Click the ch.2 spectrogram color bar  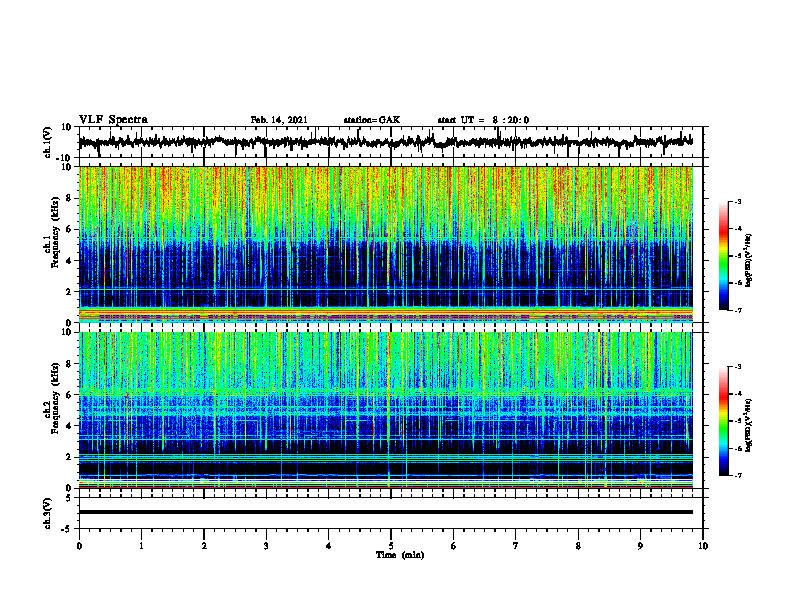click(x=723, y=421)
